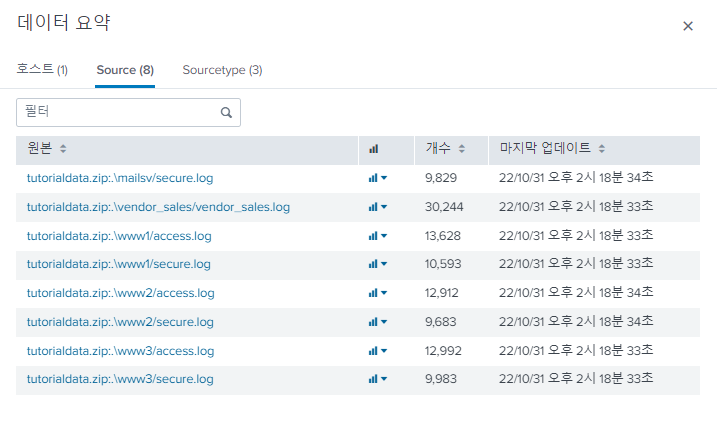Click last update time of mailsv/secure.log
The height and width of the screenshot is (428, 717).
(x=576, y=177)
